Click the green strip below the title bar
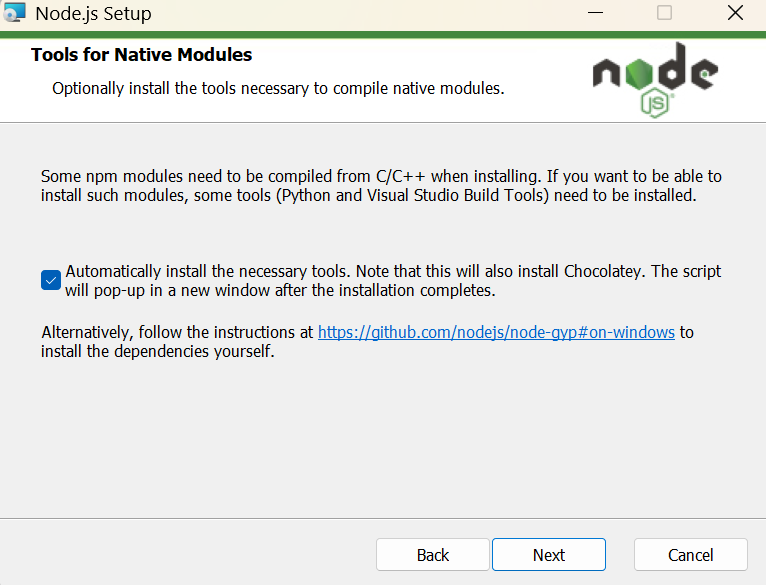Image resolution: width=766 pixels, height=585 pixels. [x=383, y=35]
